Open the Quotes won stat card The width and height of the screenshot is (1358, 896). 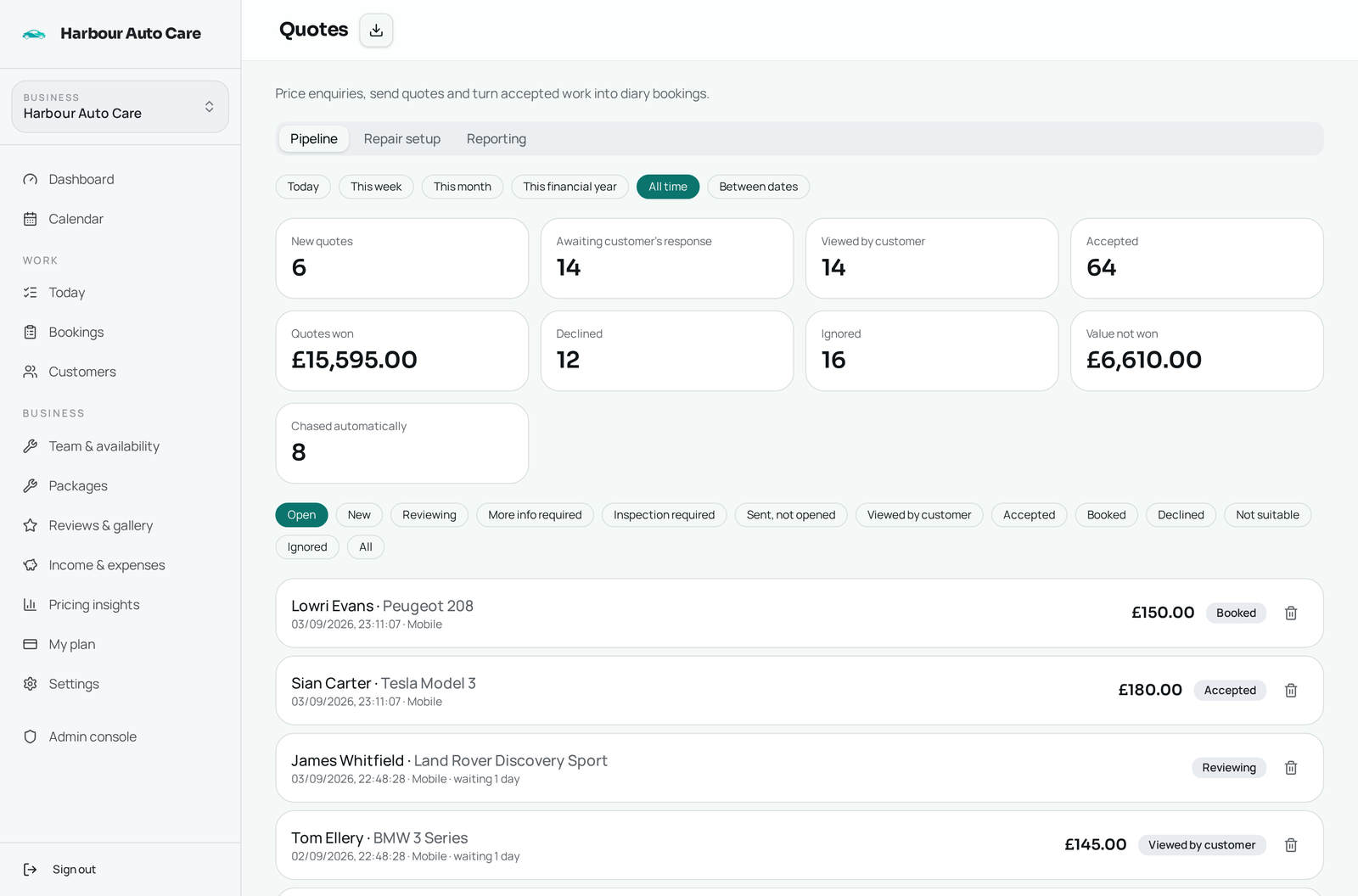click(402, 351)
